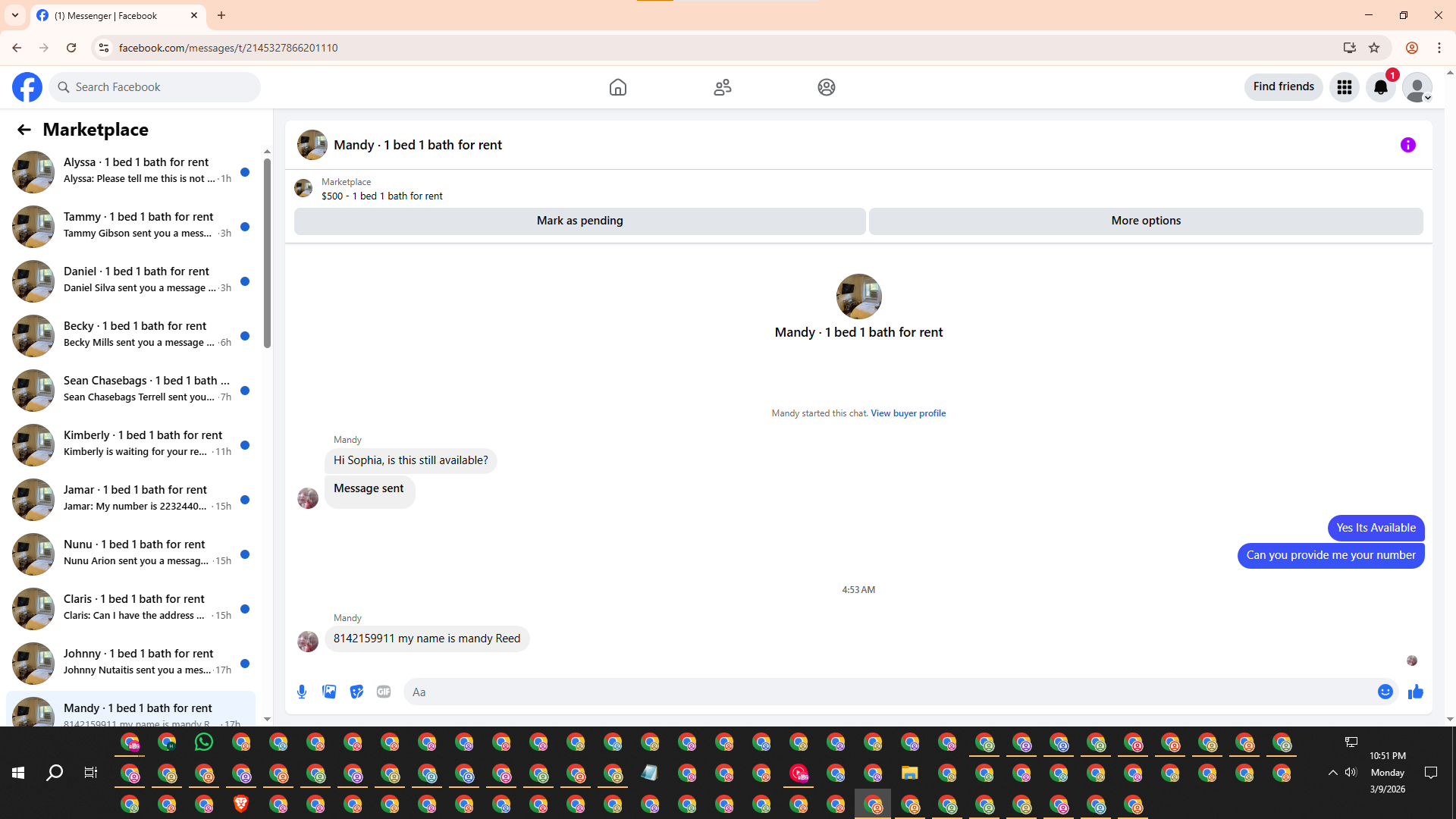The width and height of the screenshot is (1456, 819).
Task: Open the sticker picker icon
Action: (x=356, y=692)
